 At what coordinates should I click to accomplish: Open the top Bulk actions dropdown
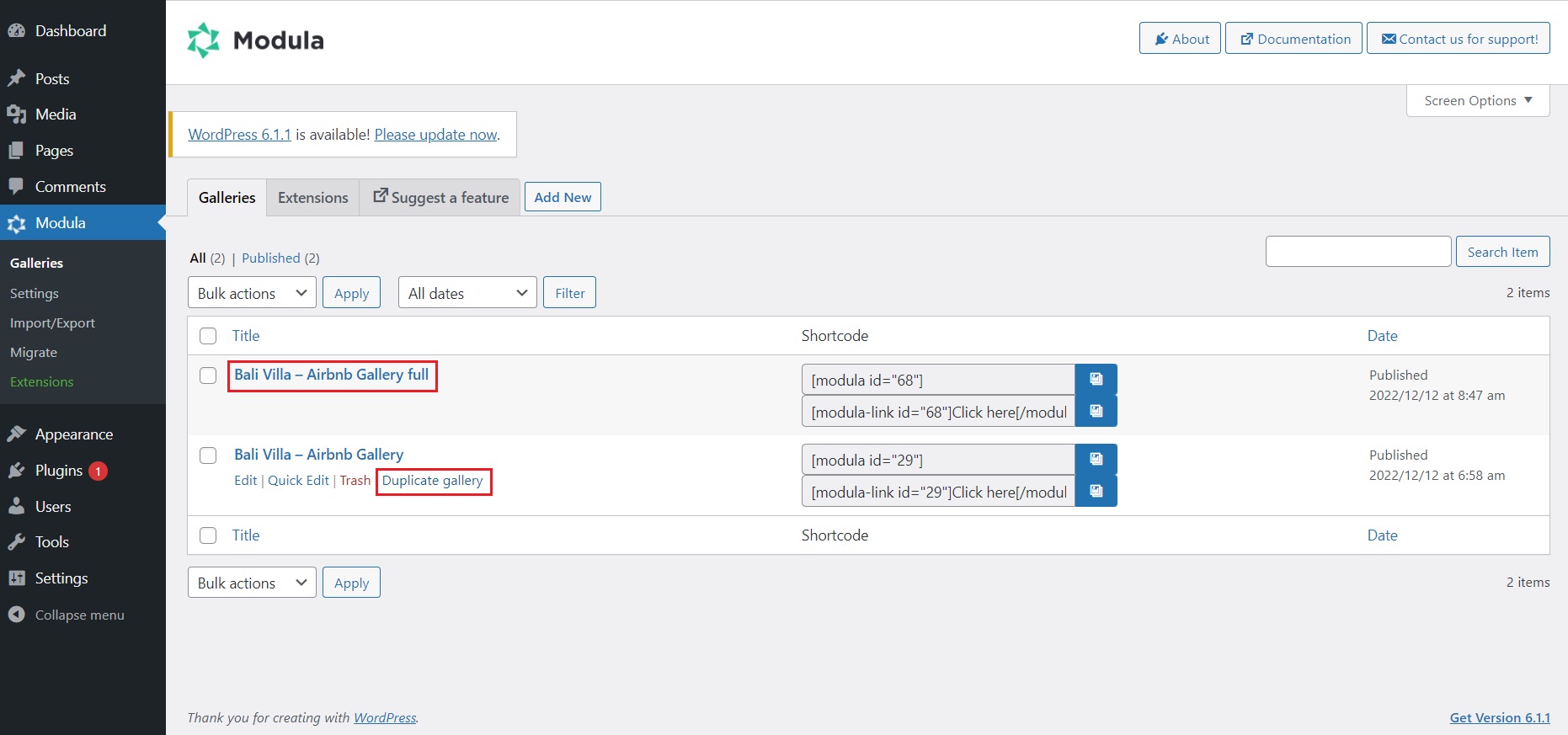pos(252,293)
